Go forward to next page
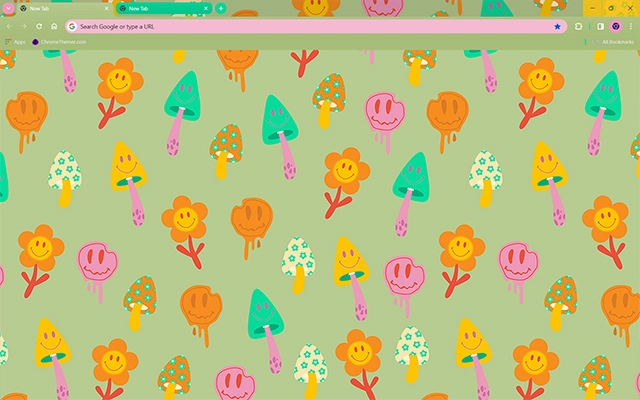640x400 pixels. click(24, 27)
